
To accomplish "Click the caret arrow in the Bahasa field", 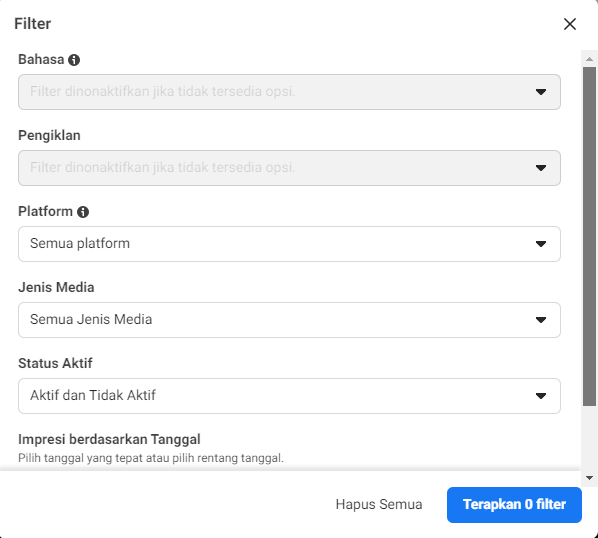I will tap(540, 92).
